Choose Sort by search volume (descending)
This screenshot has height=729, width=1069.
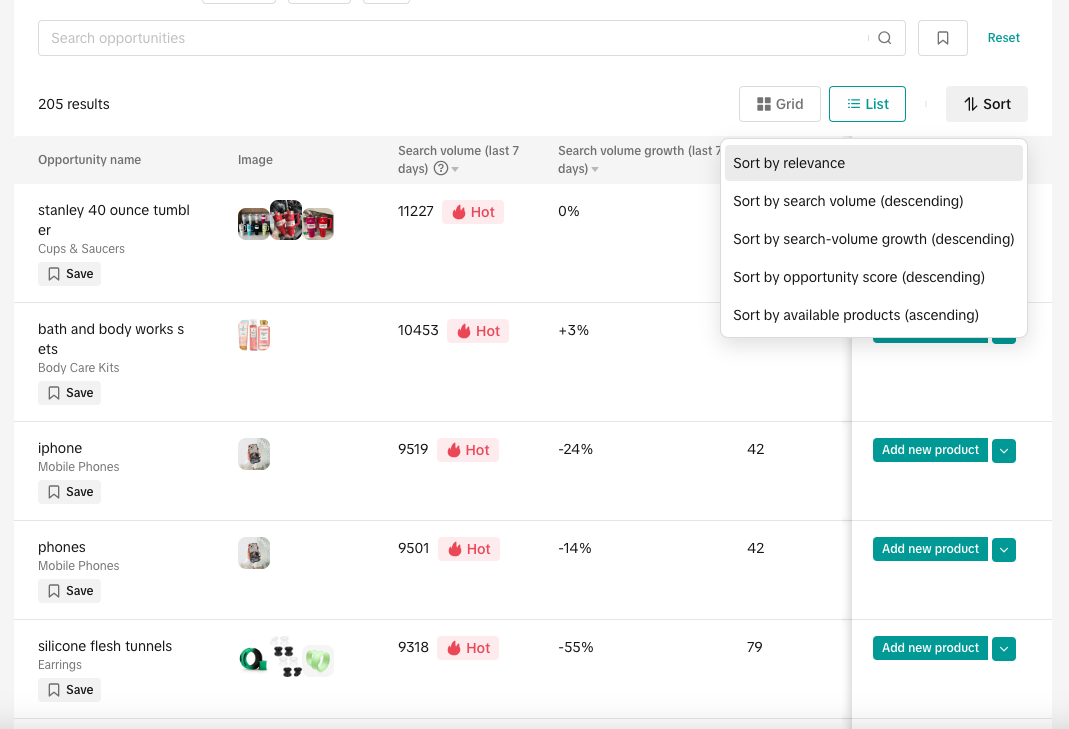click(848, 201)
